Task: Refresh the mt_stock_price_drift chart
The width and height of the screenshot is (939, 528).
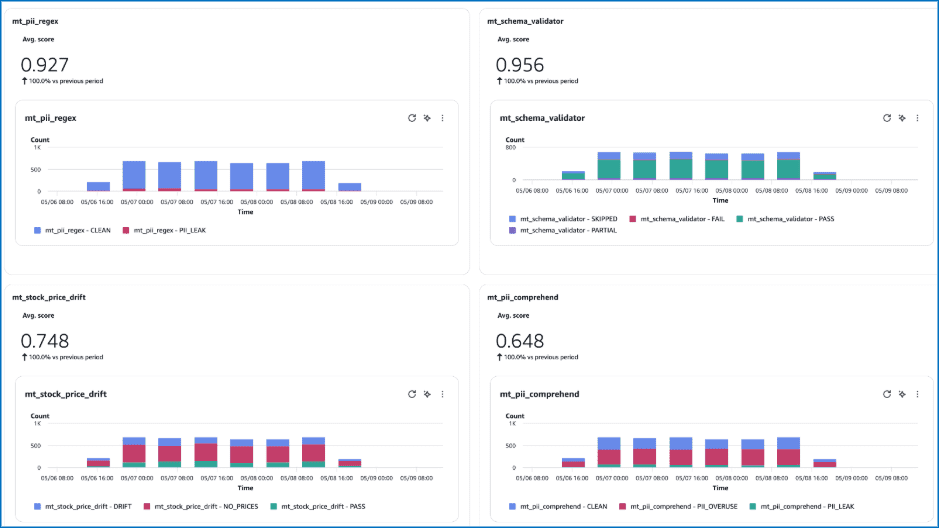Action: point(412,394)
